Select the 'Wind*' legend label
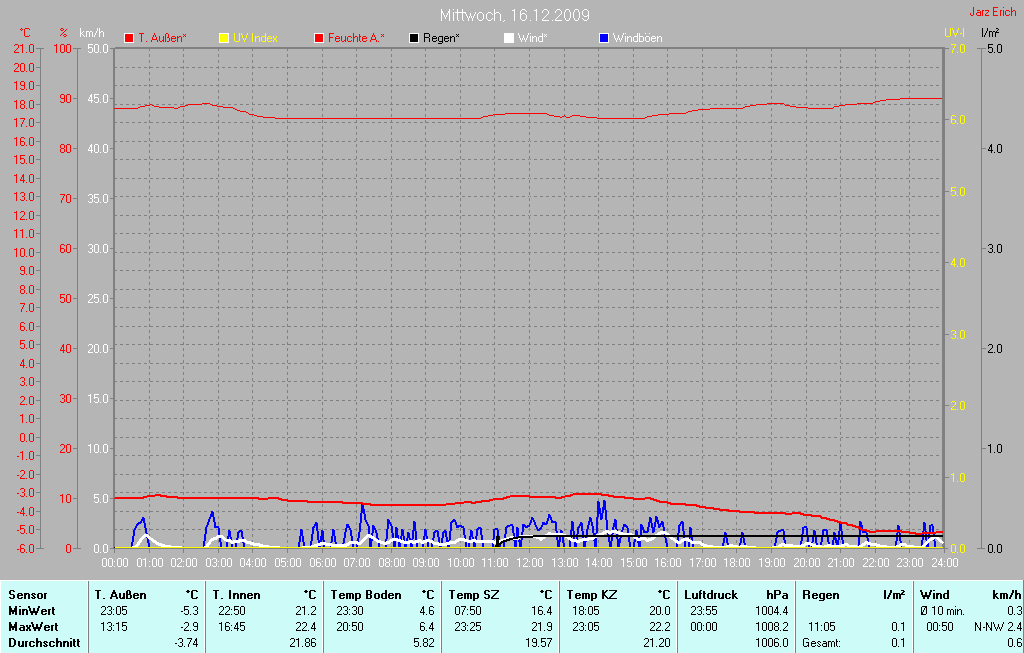 tap(532, 38)
